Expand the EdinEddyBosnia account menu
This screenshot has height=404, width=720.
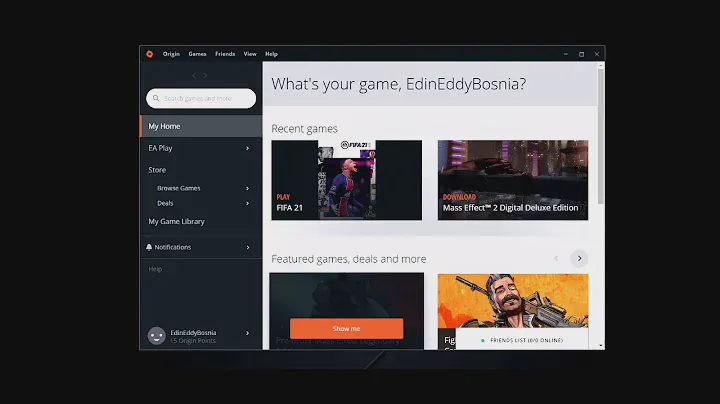pyautogui.click(x=247, y=333)
